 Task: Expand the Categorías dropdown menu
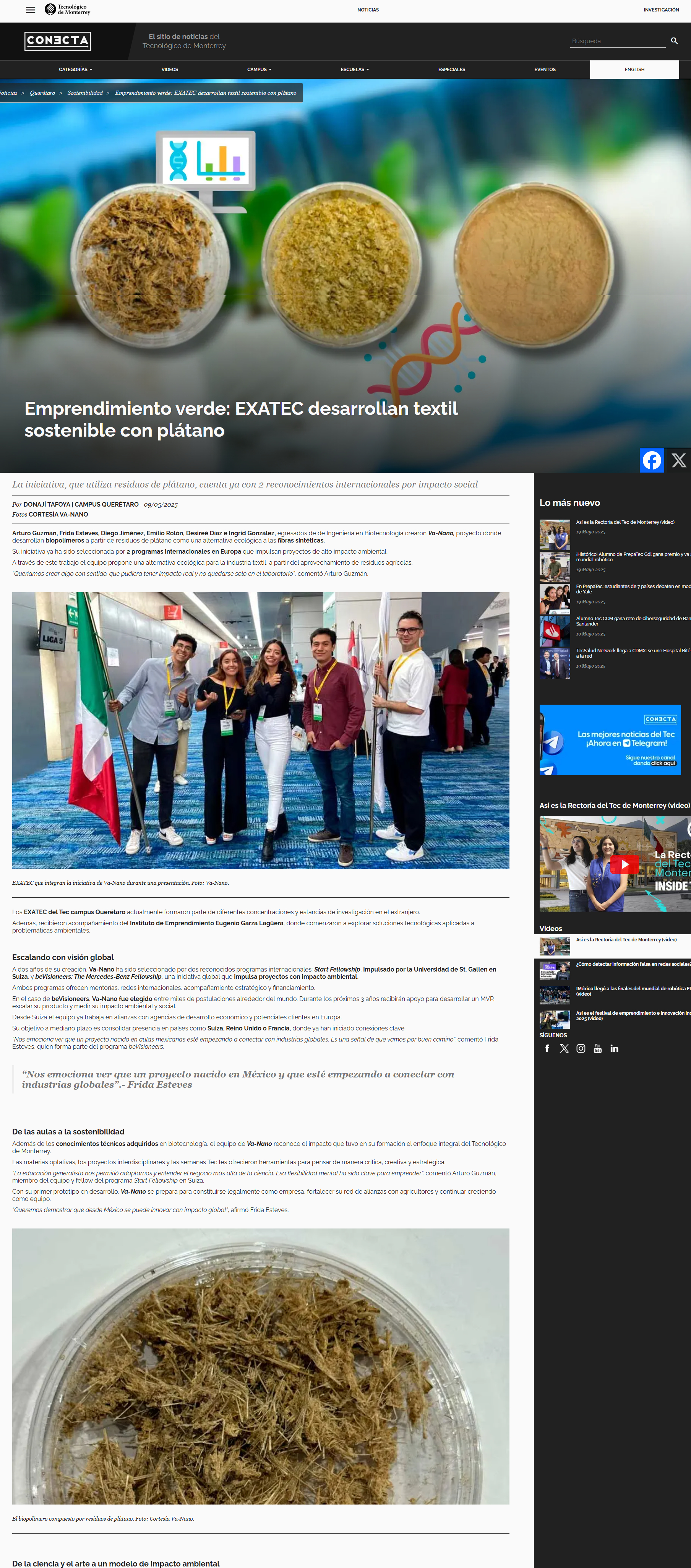75,69
